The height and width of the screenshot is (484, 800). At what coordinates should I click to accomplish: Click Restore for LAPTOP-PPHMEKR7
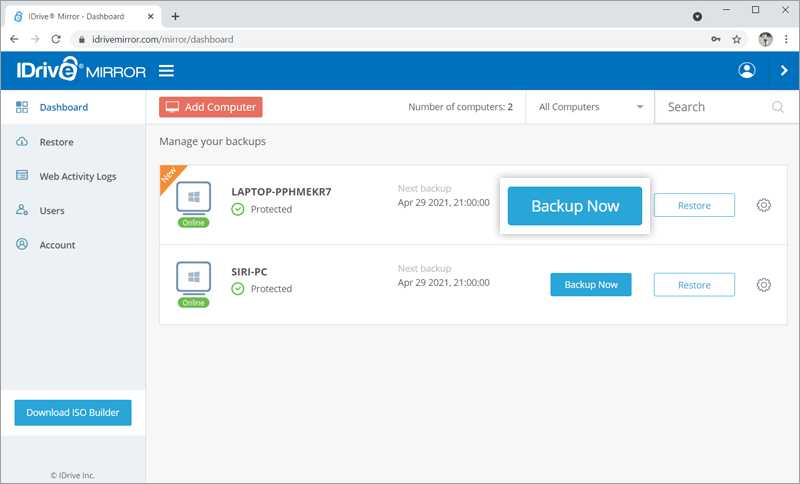click(694, 205)
